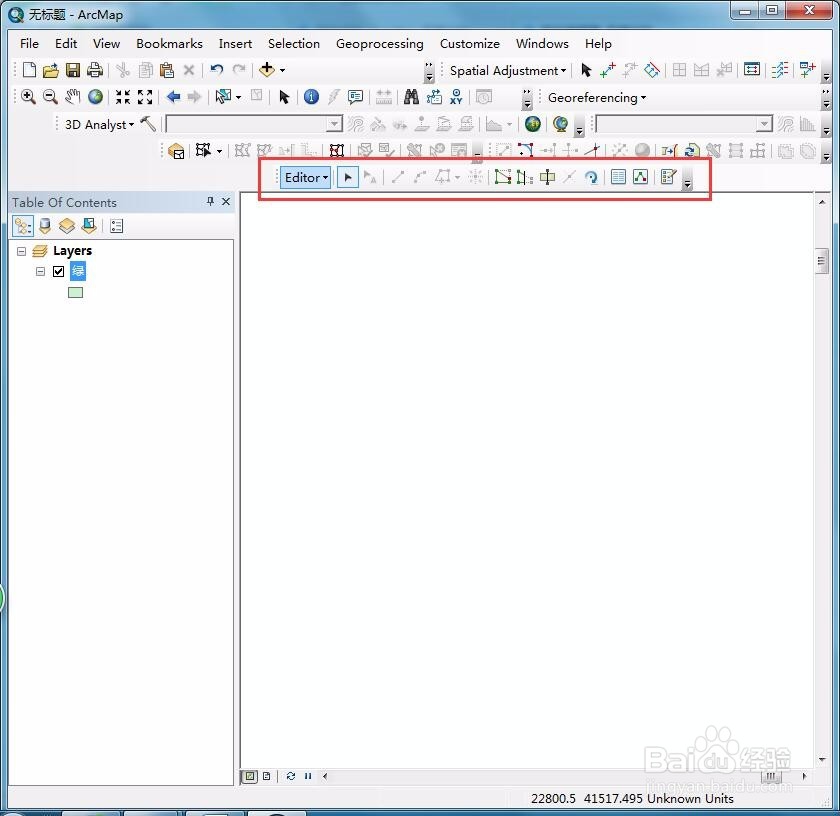
Task: Select the Zoom In tool
Action: pos(28,96)
